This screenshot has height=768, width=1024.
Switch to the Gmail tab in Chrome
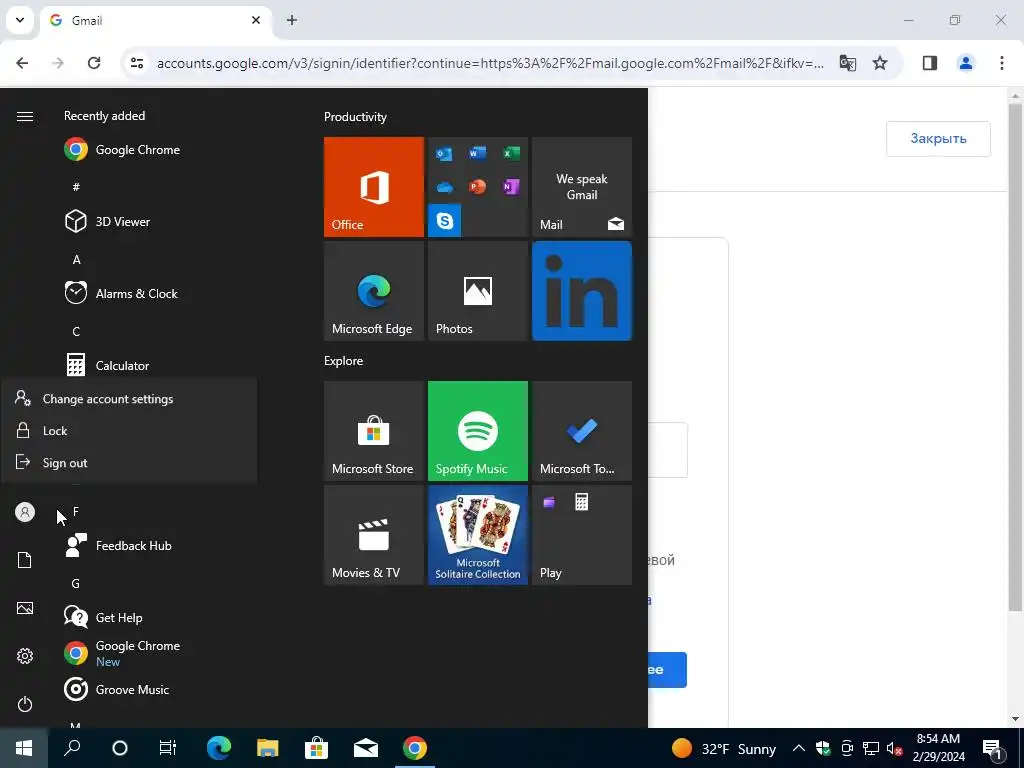coord(157,20)
